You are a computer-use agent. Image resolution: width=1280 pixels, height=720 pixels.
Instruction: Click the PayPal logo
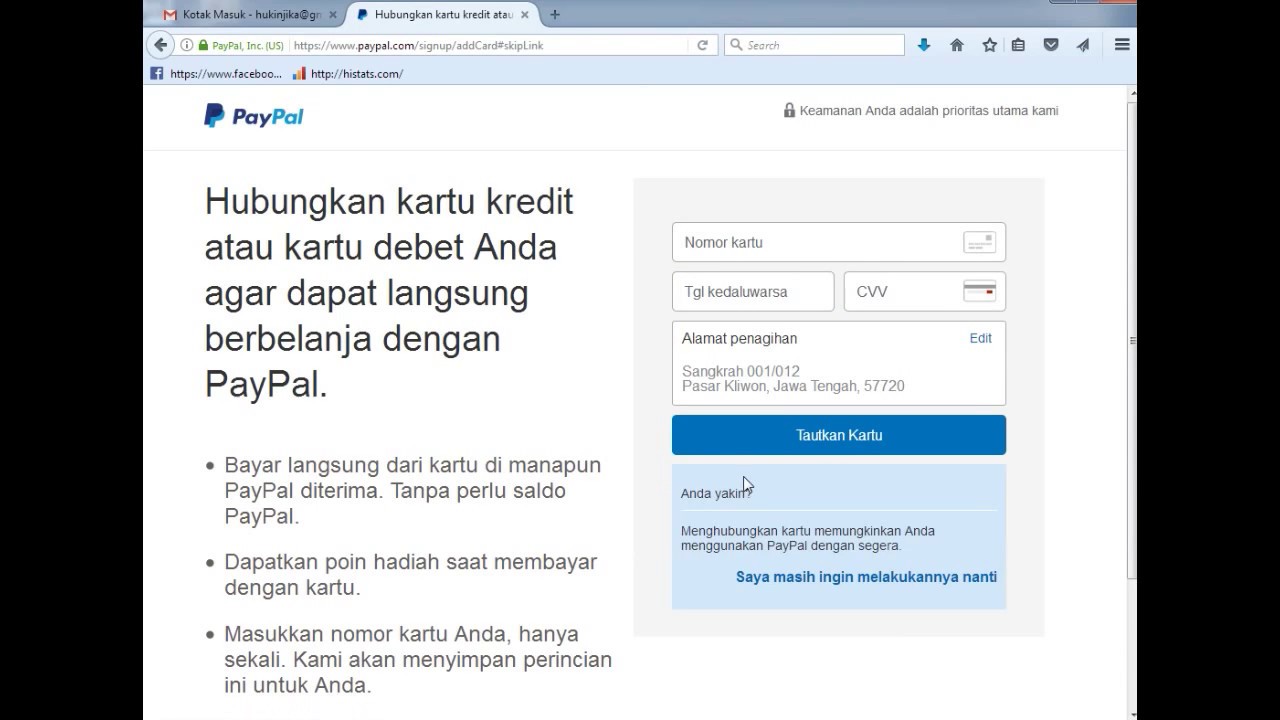tap(254, 116)
